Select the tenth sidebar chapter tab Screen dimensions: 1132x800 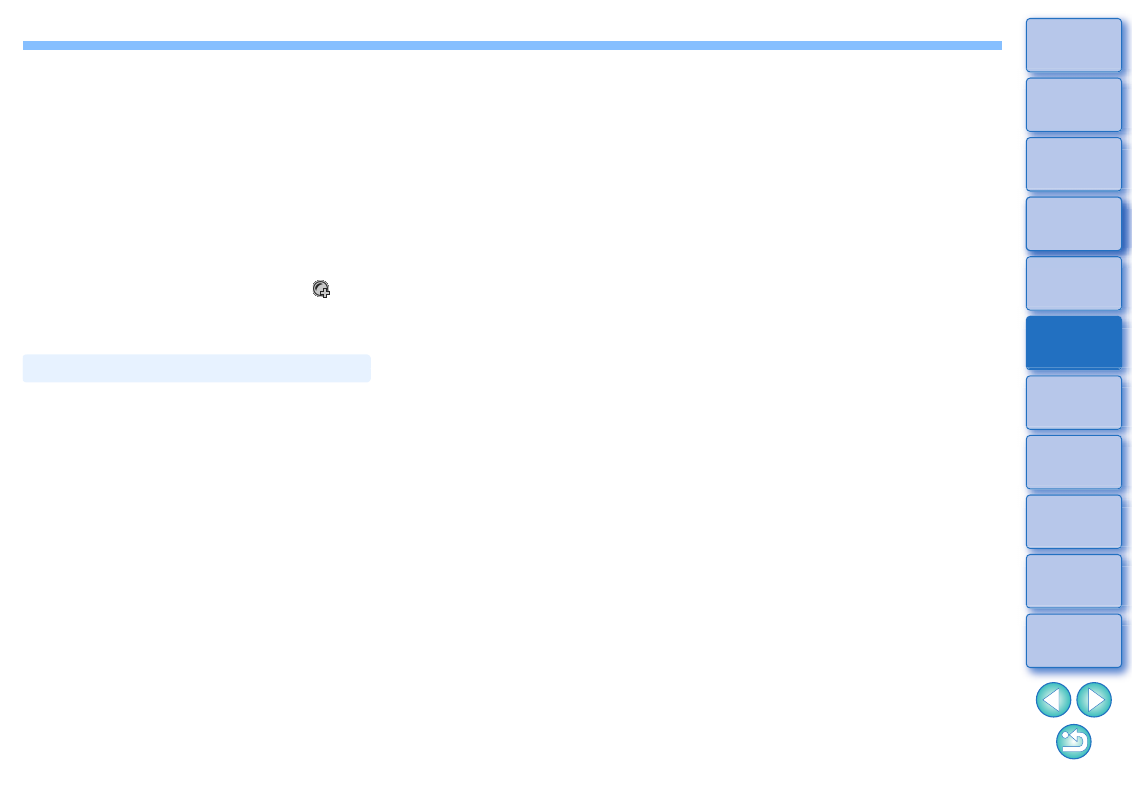click(1074, 581)
